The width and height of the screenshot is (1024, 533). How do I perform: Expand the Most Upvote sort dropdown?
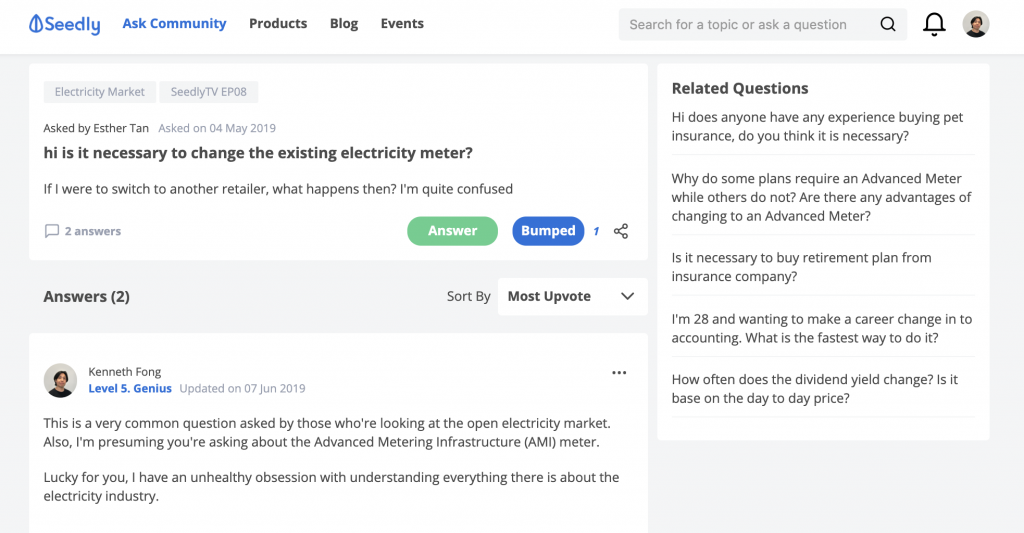(573, 297)
